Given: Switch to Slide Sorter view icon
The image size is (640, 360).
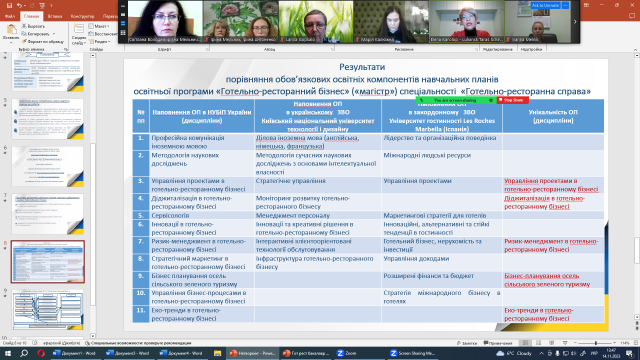Looking at the screenshot, I should 538,343.
